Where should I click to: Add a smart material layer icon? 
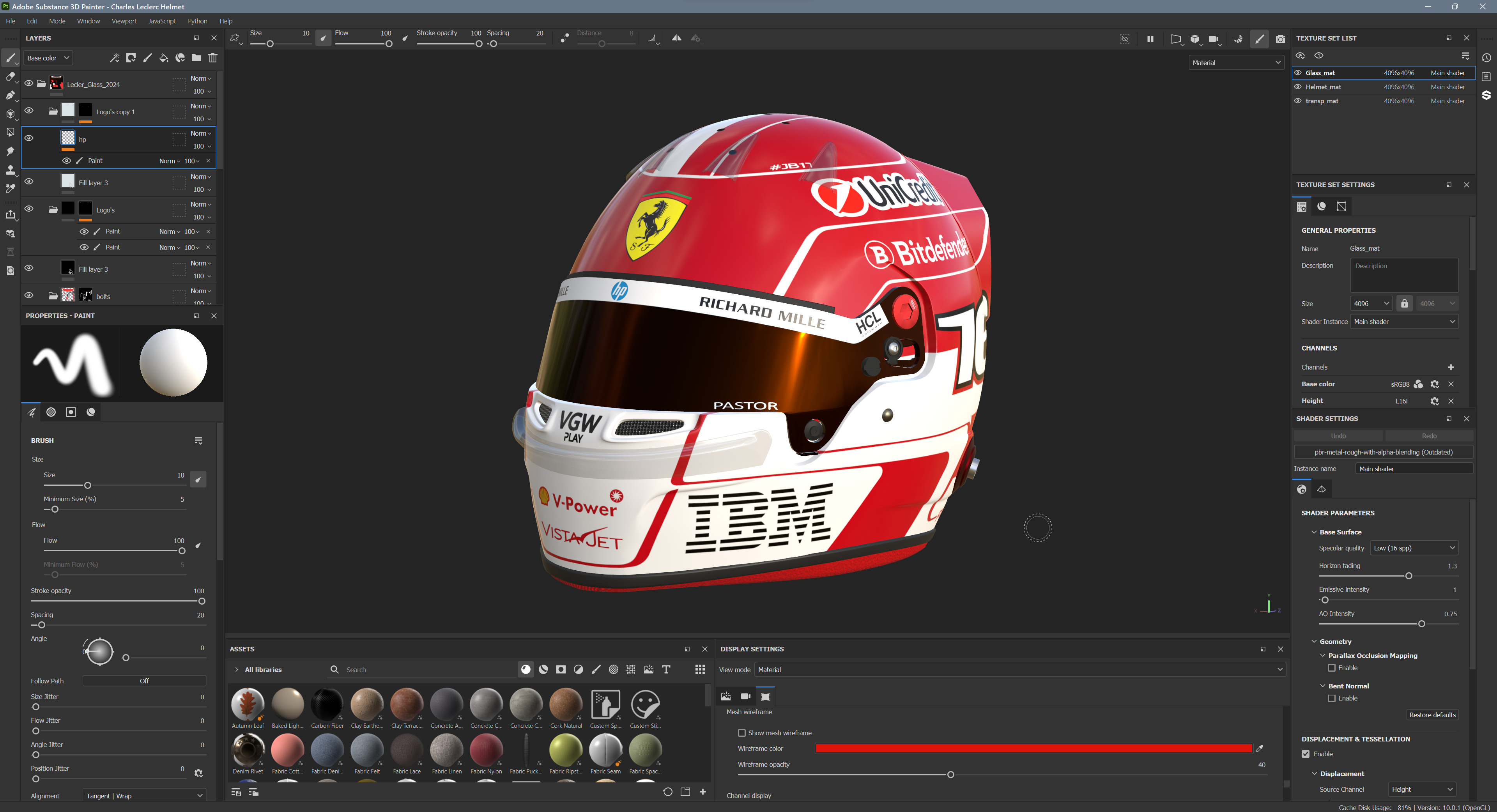[180, 58]
